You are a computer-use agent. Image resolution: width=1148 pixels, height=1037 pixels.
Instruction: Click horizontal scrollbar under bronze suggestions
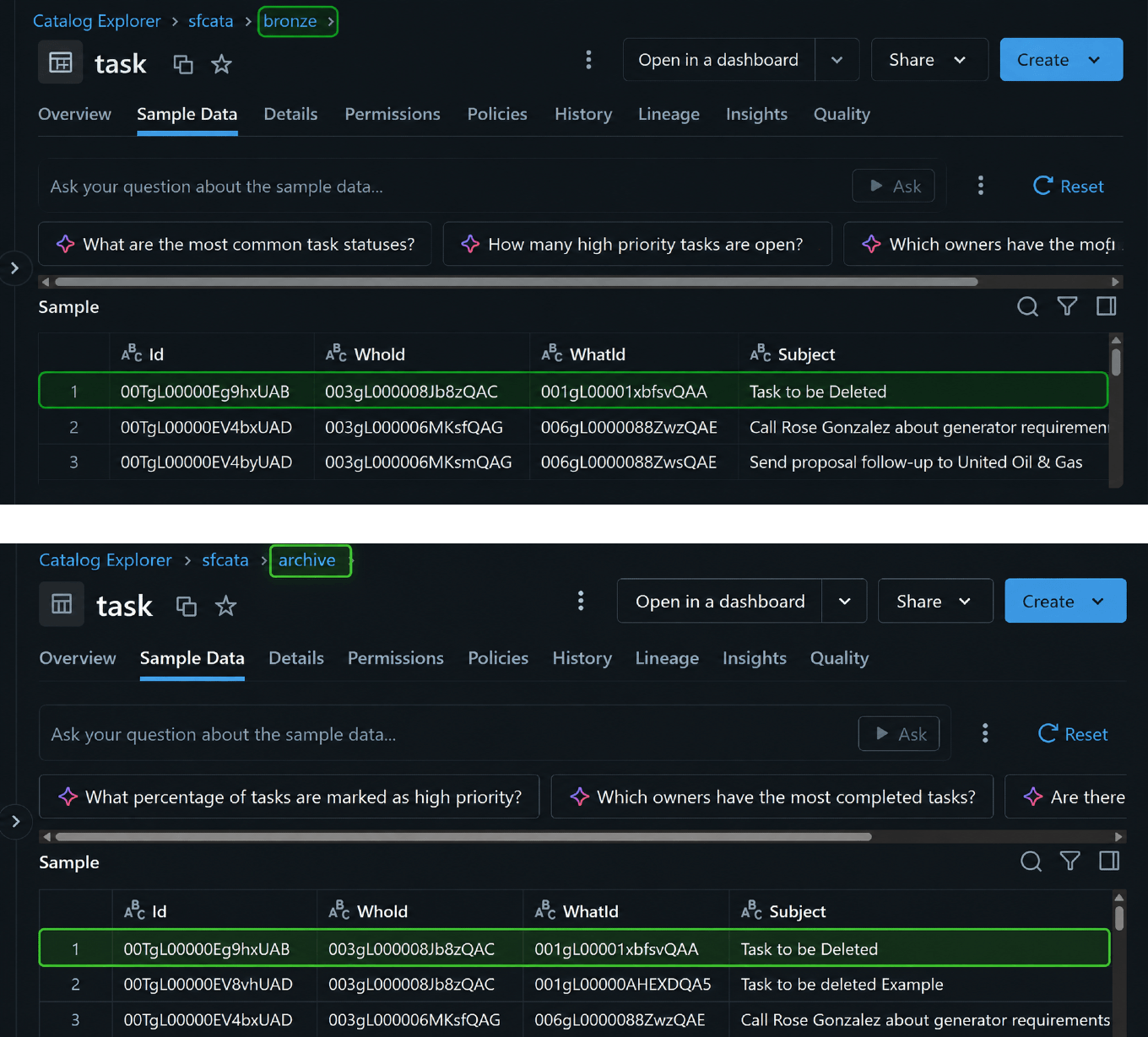coord(516,282)
